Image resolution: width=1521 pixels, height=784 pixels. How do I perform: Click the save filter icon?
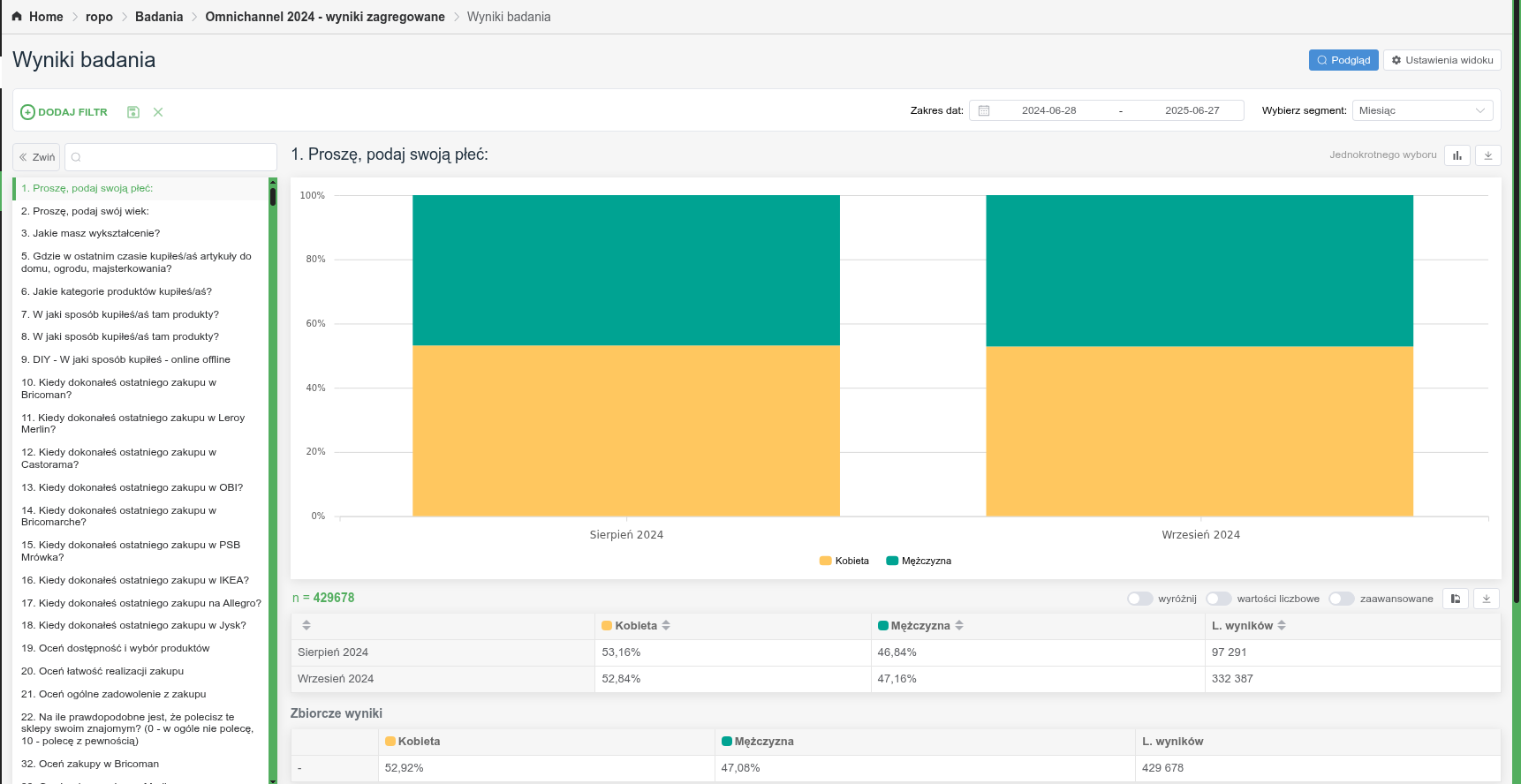coord(133,112)
